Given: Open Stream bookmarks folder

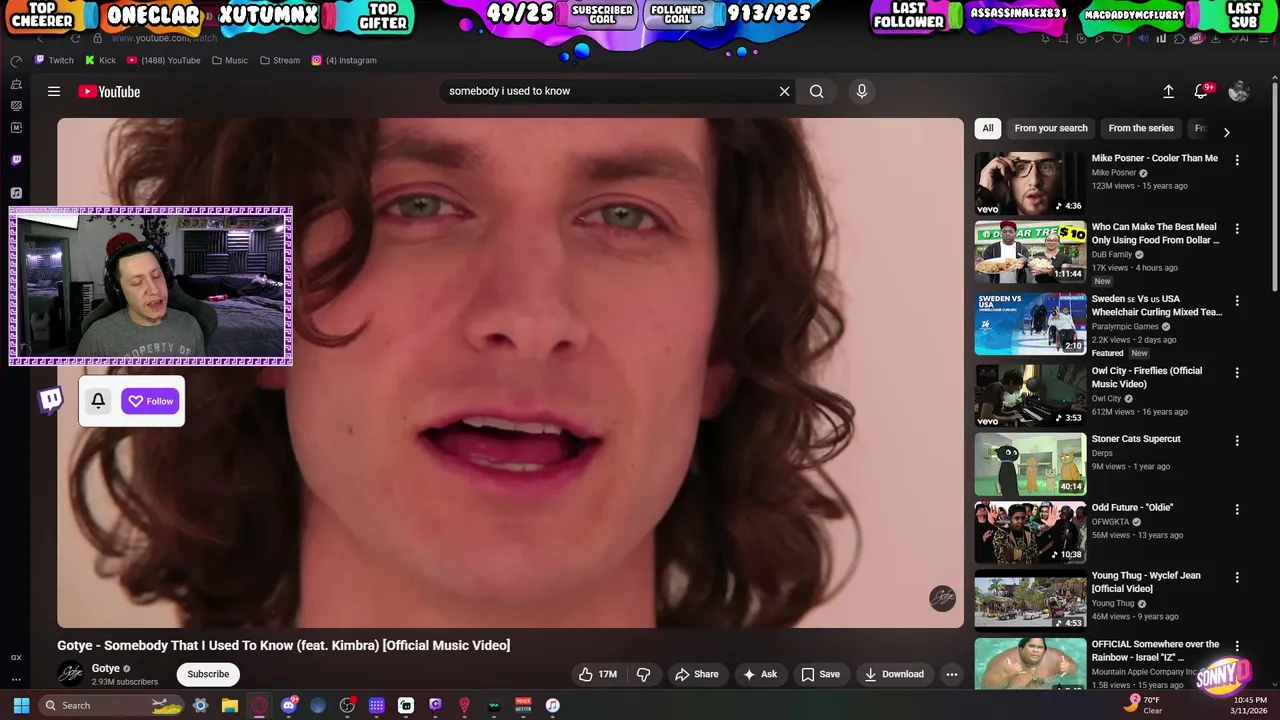Looking at the screenshot, I should coord(279,60).
